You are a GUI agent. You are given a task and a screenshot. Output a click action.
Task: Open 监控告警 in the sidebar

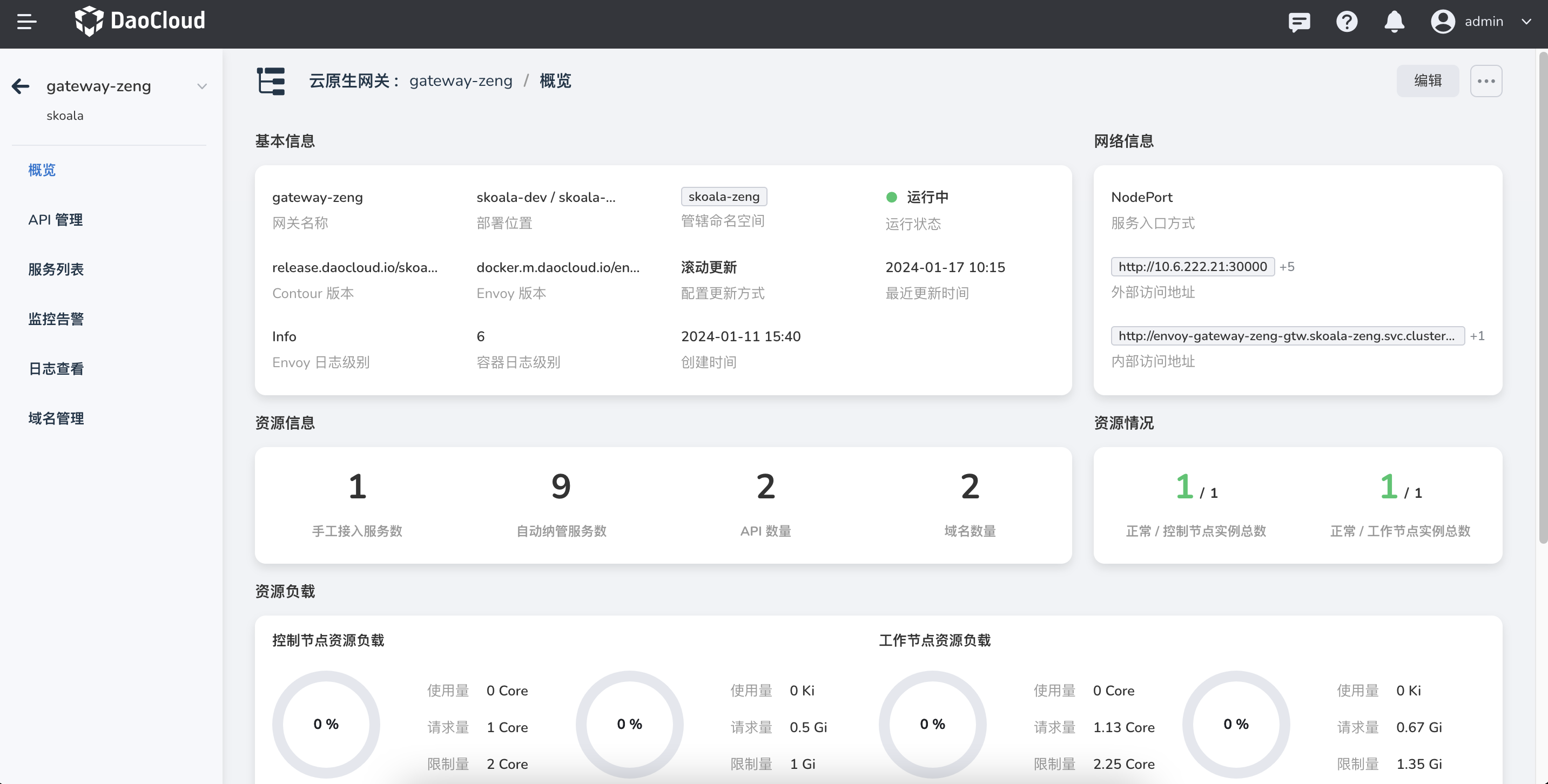(x=55, y=319)
